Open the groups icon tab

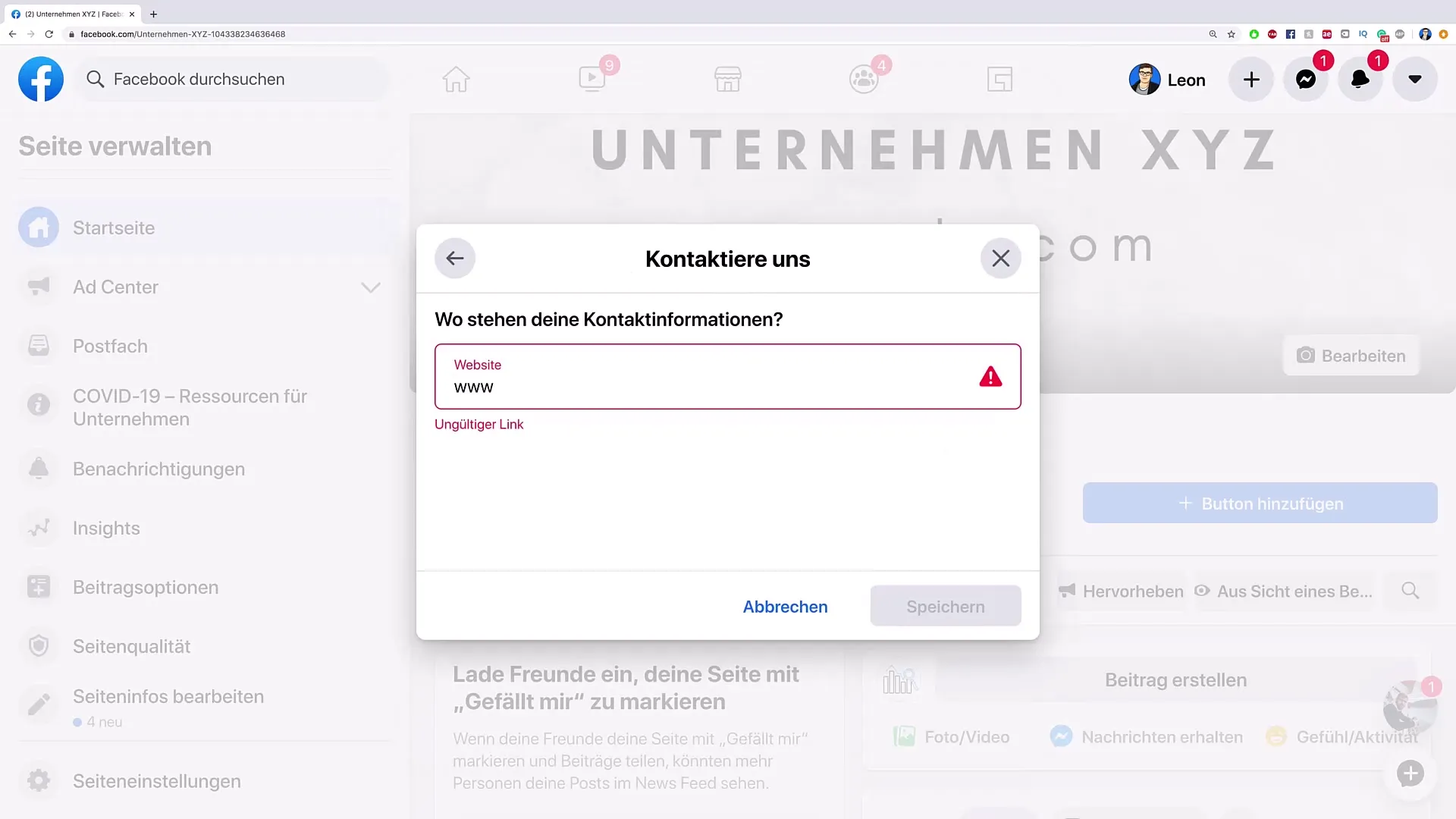click(864, 79)
